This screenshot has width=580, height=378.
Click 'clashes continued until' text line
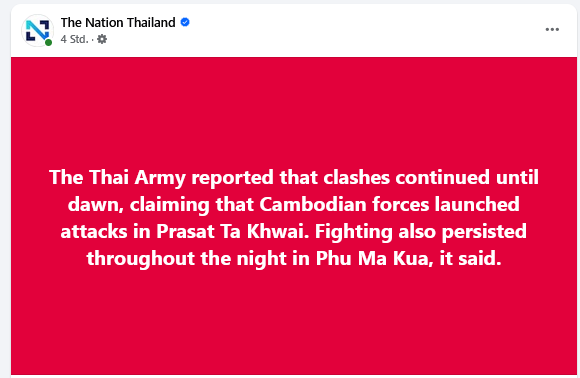[431, 177]
